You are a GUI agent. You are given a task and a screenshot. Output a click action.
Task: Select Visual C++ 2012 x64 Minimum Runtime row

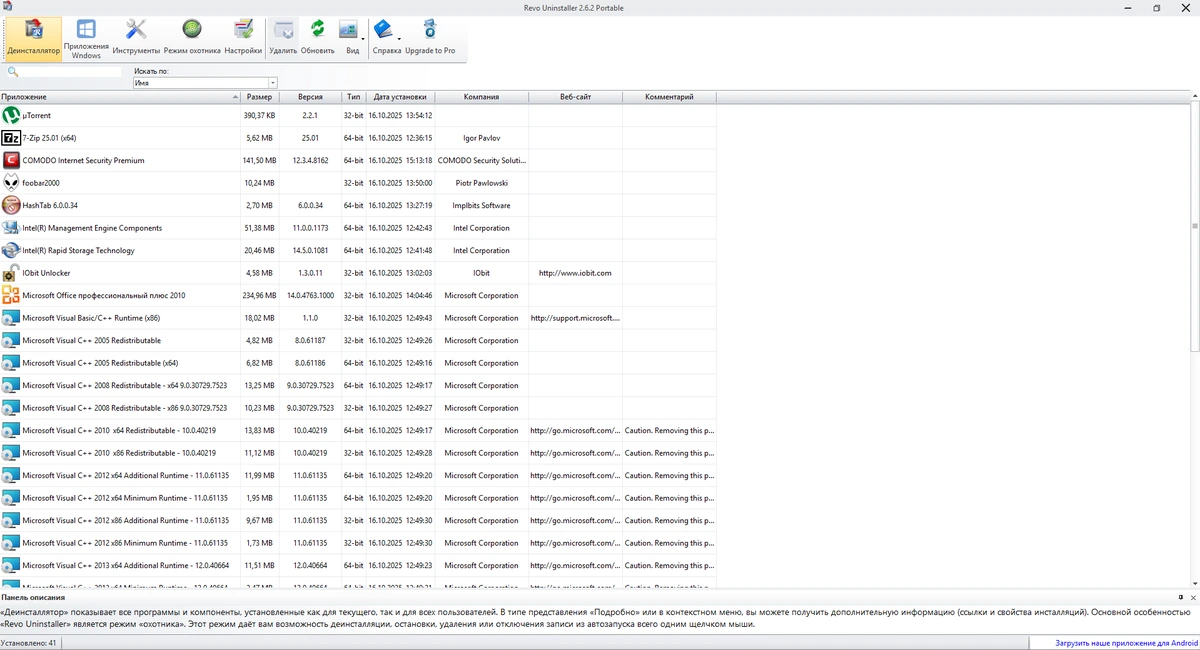click(x=358, y=498)
